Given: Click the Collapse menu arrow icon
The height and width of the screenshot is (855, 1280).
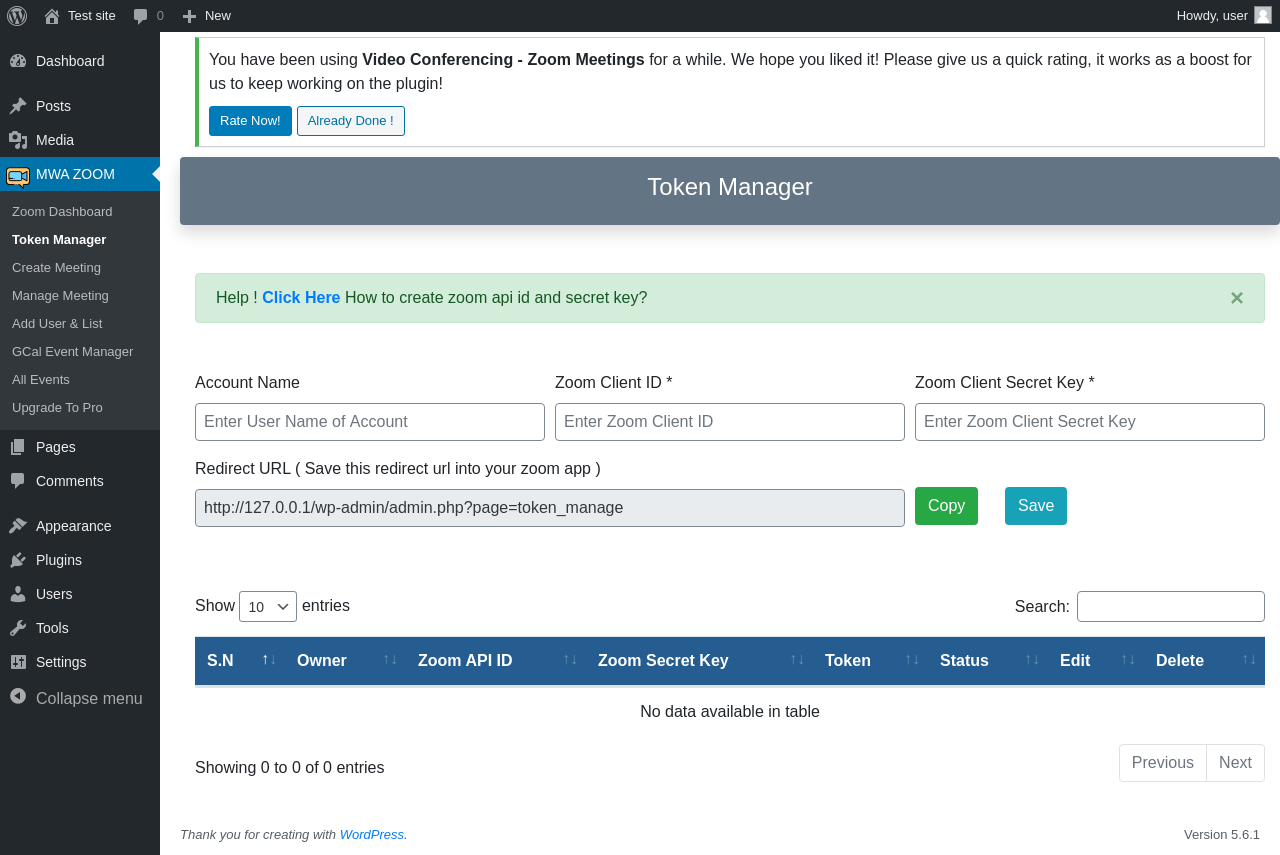Looking at the screenshot, I should coord(18,696).
